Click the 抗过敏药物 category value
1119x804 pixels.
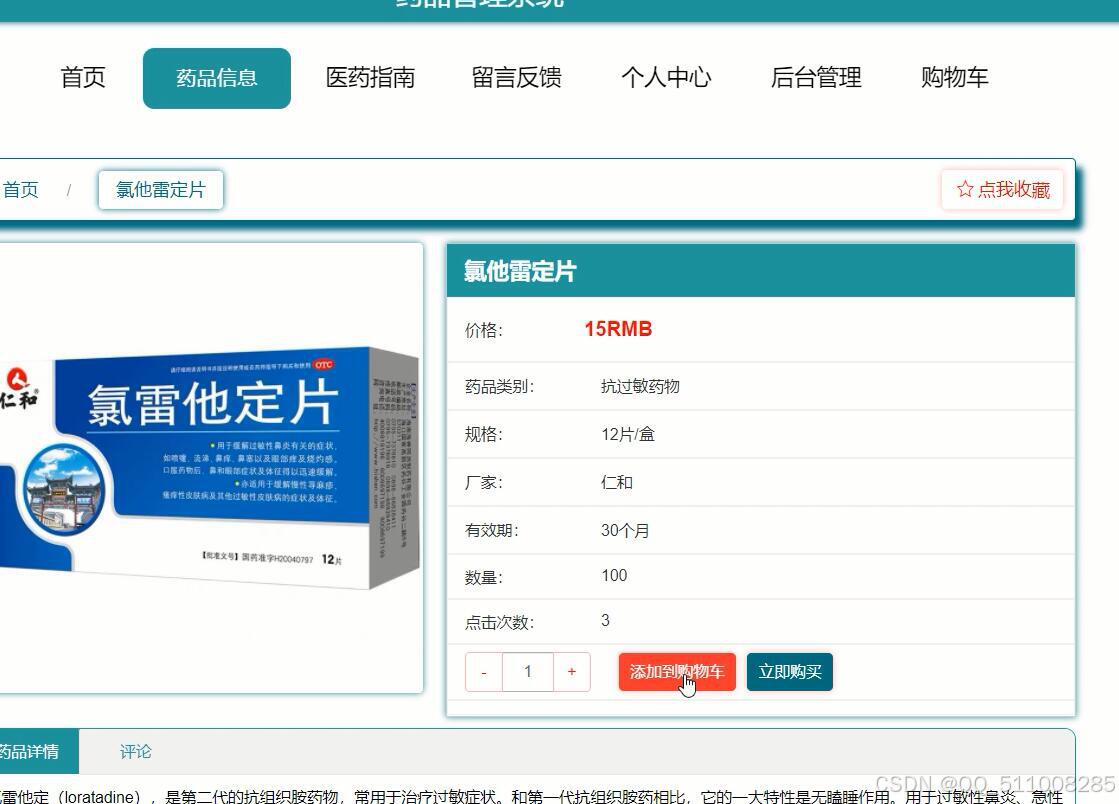coord(640,387)
